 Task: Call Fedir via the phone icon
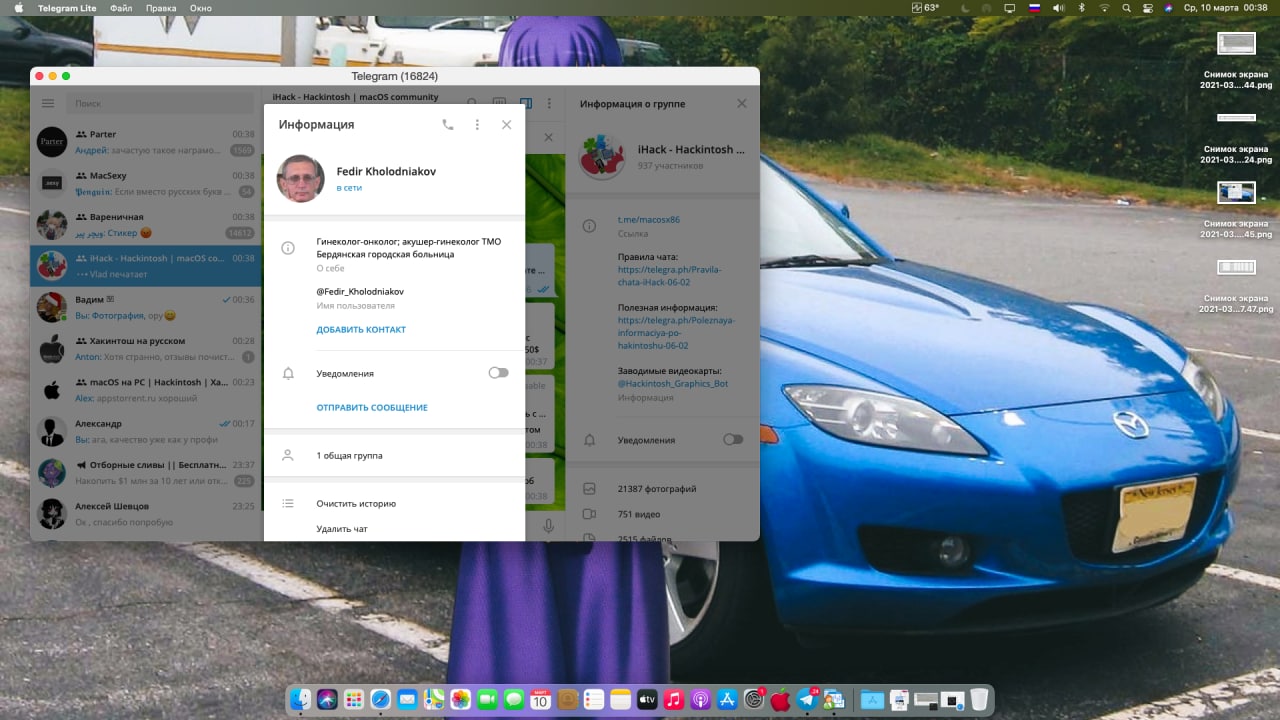[x=447, y=125]
